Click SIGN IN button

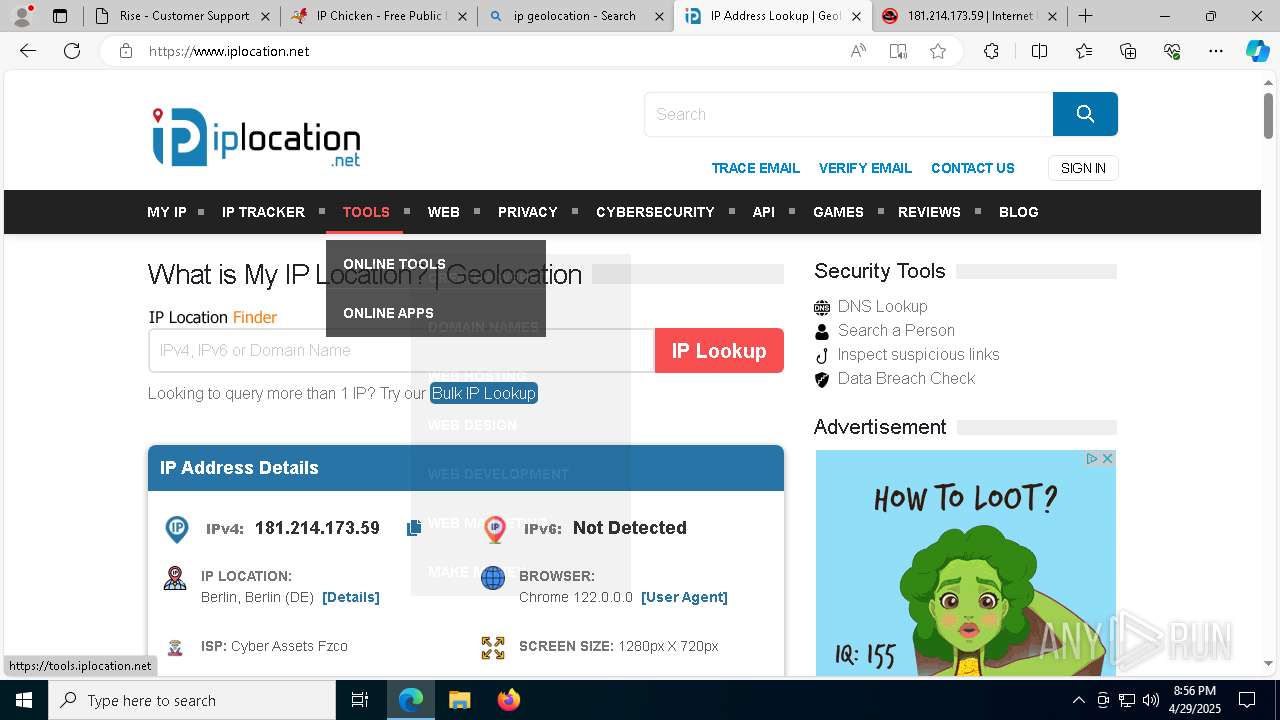[x=1083, y=168]
